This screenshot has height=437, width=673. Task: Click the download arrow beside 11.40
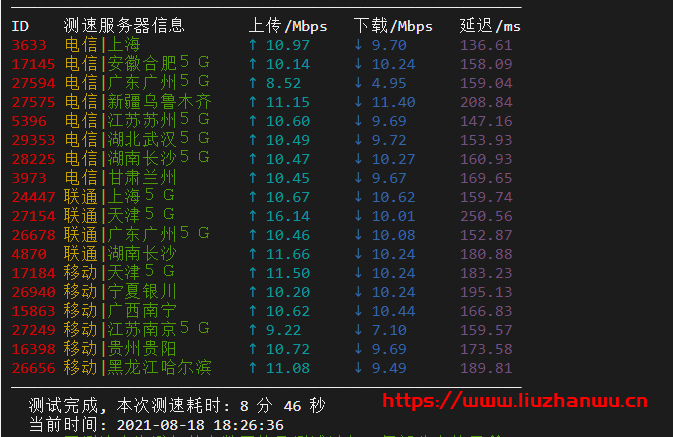point(359,101)
